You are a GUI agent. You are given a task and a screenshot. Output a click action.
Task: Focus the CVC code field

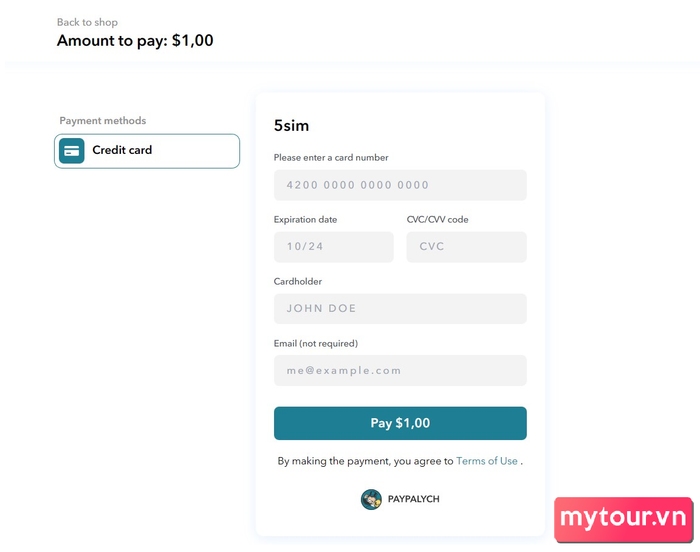point(467,247)
